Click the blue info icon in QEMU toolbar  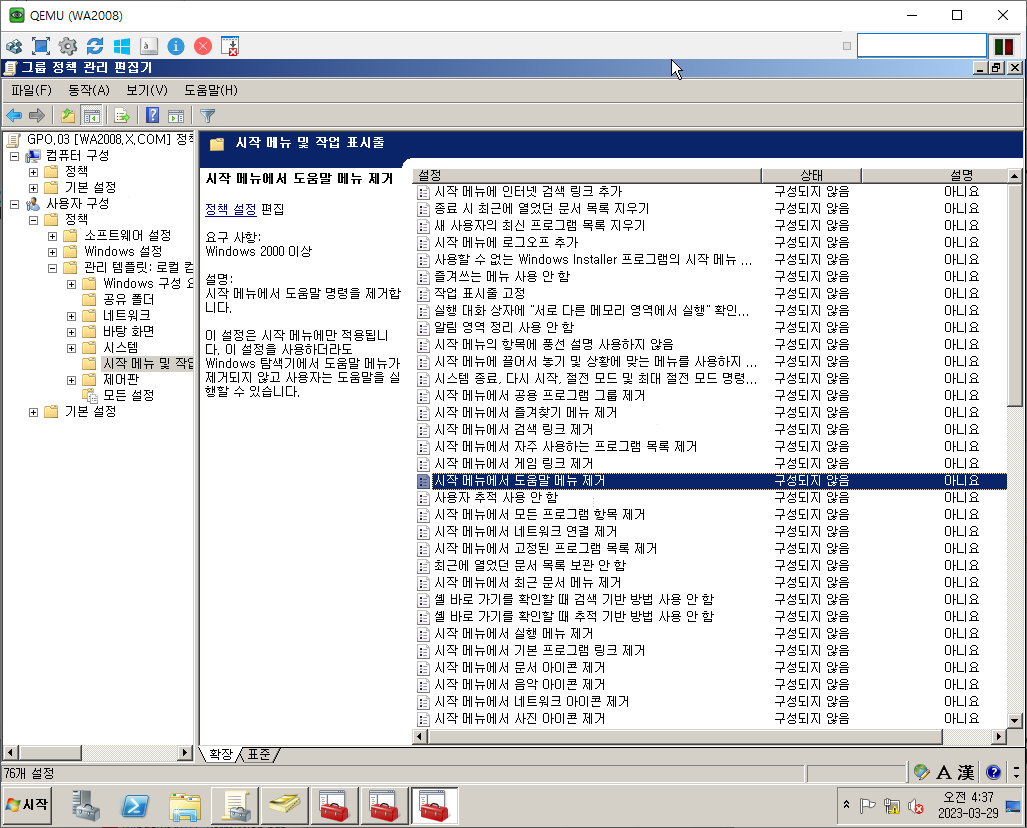pyautogui.click(x=176, y=46)
